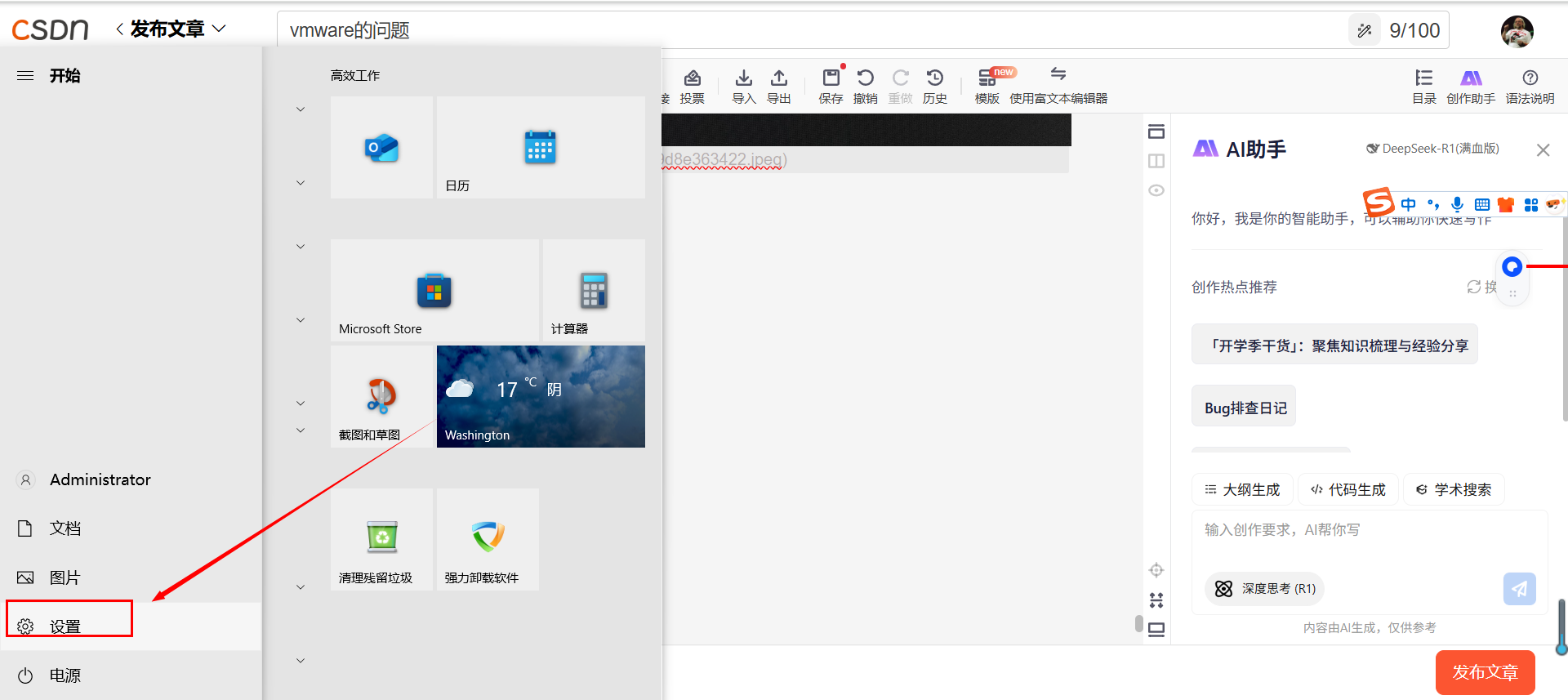Click the Sogou S input-method logo
The image size is (1568, 700).
coord(1379,201)
